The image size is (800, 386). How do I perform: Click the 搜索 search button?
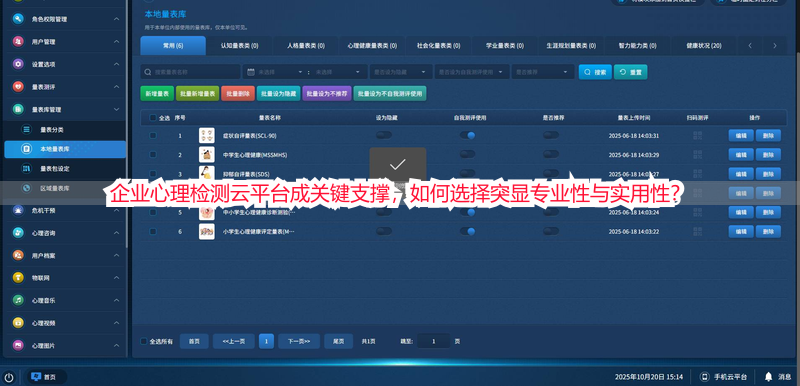[595, 72]
